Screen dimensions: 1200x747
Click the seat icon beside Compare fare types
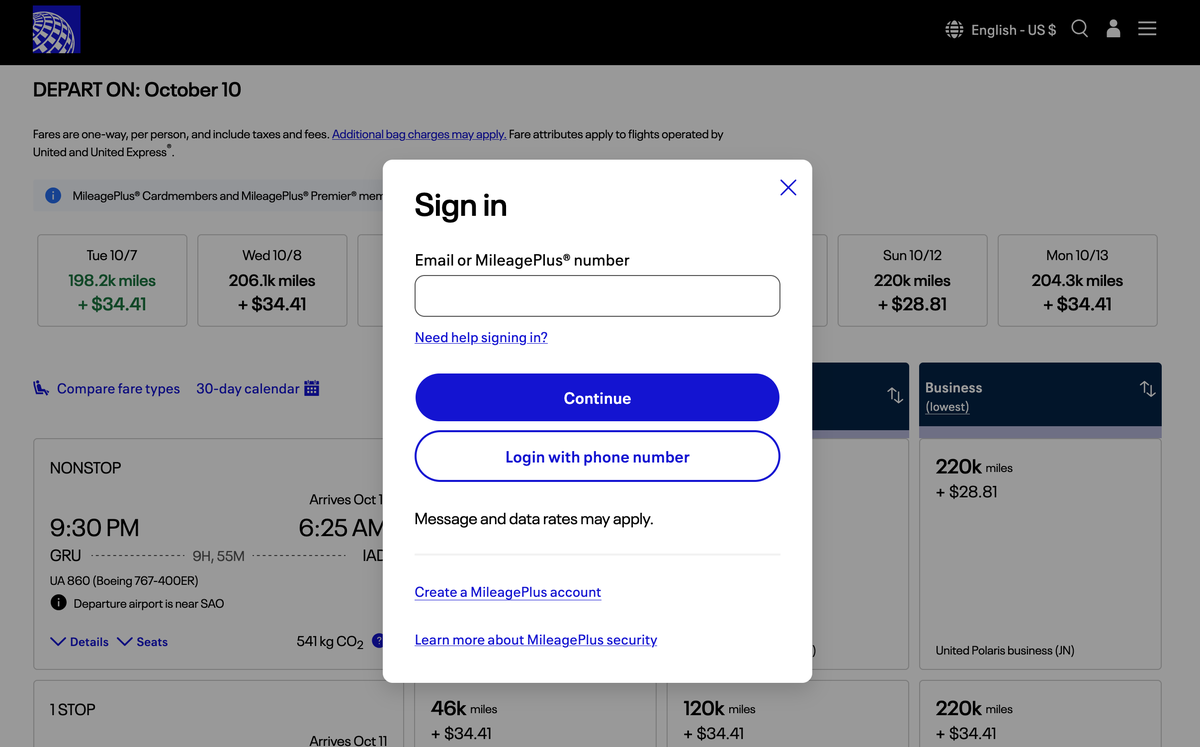click(41, 388)
